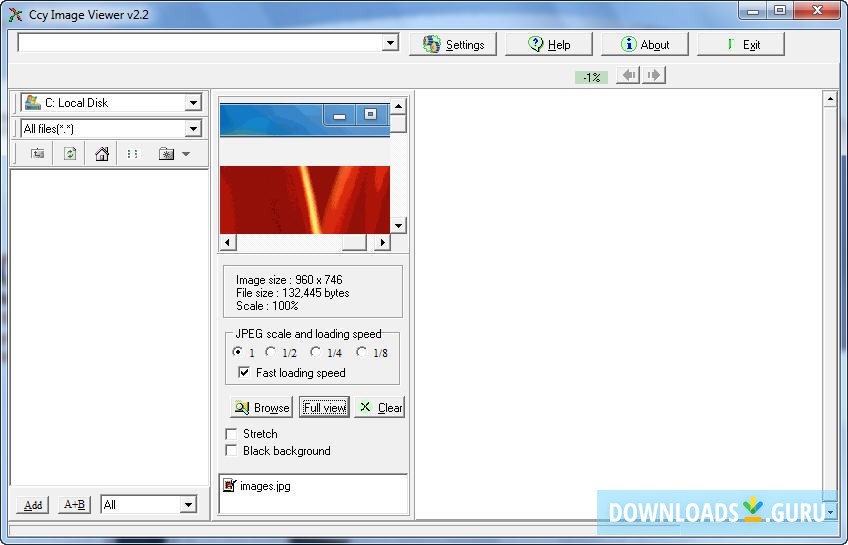848x545 pixels.
Task: Expand the C: Local Disk drive dropdown
Action: tap(193, 103)
